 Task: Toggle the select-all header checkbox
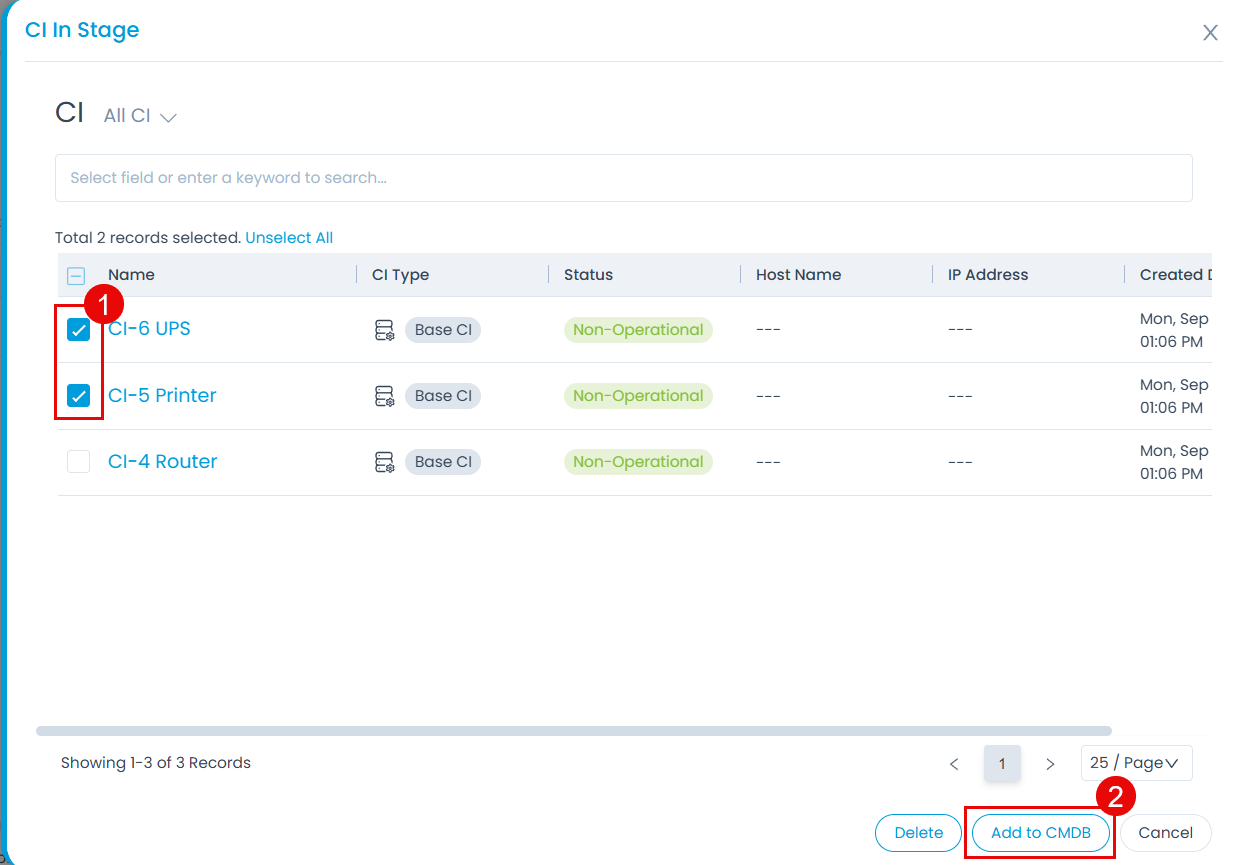(x=76, y=276)
